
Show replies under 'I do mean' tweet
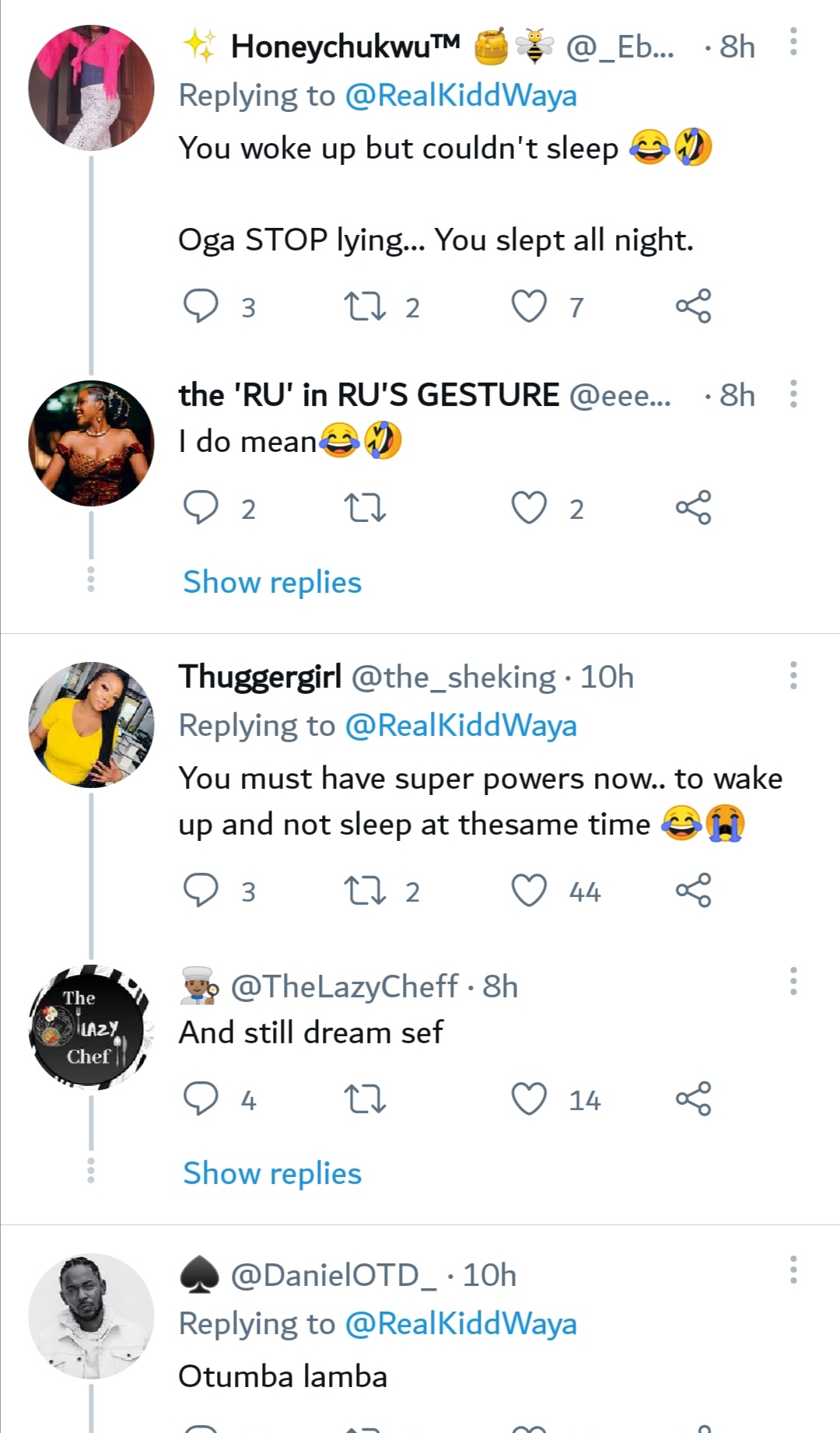272,582
